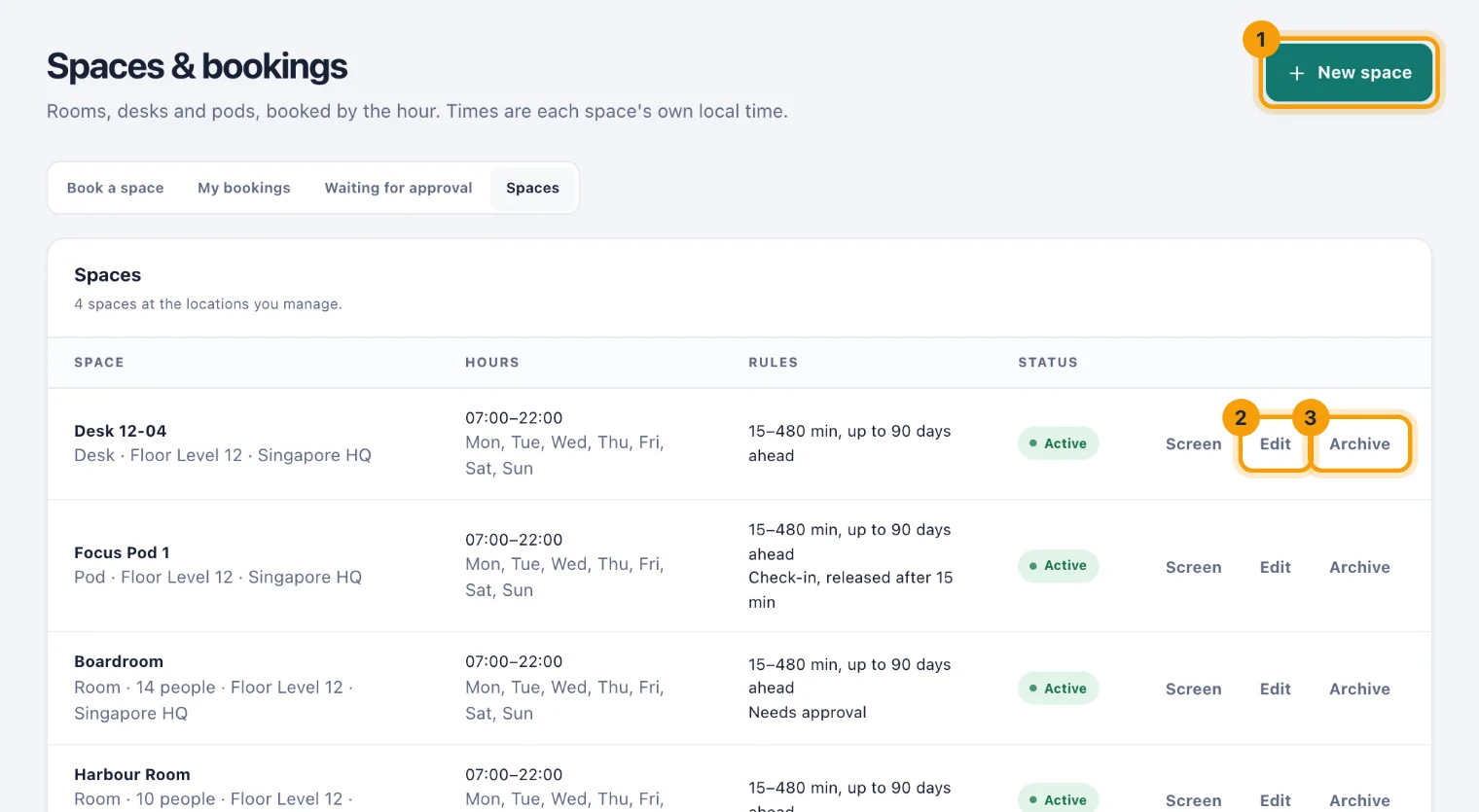This screenshot has height=812, width=1479.
Task: Archive the Boardroom space
Action: [x=1359, y=688]
